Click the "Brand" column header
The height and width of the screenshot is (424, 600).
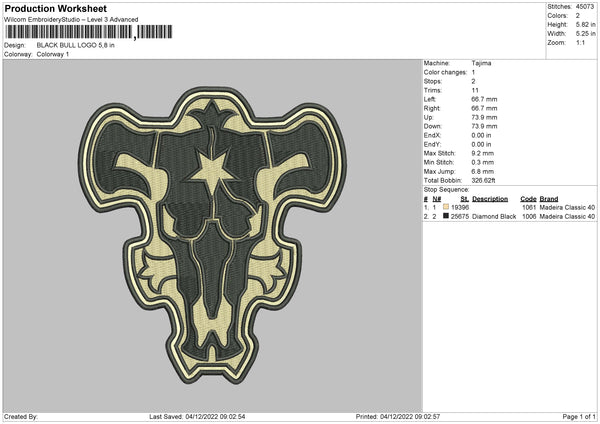point(549,199)
